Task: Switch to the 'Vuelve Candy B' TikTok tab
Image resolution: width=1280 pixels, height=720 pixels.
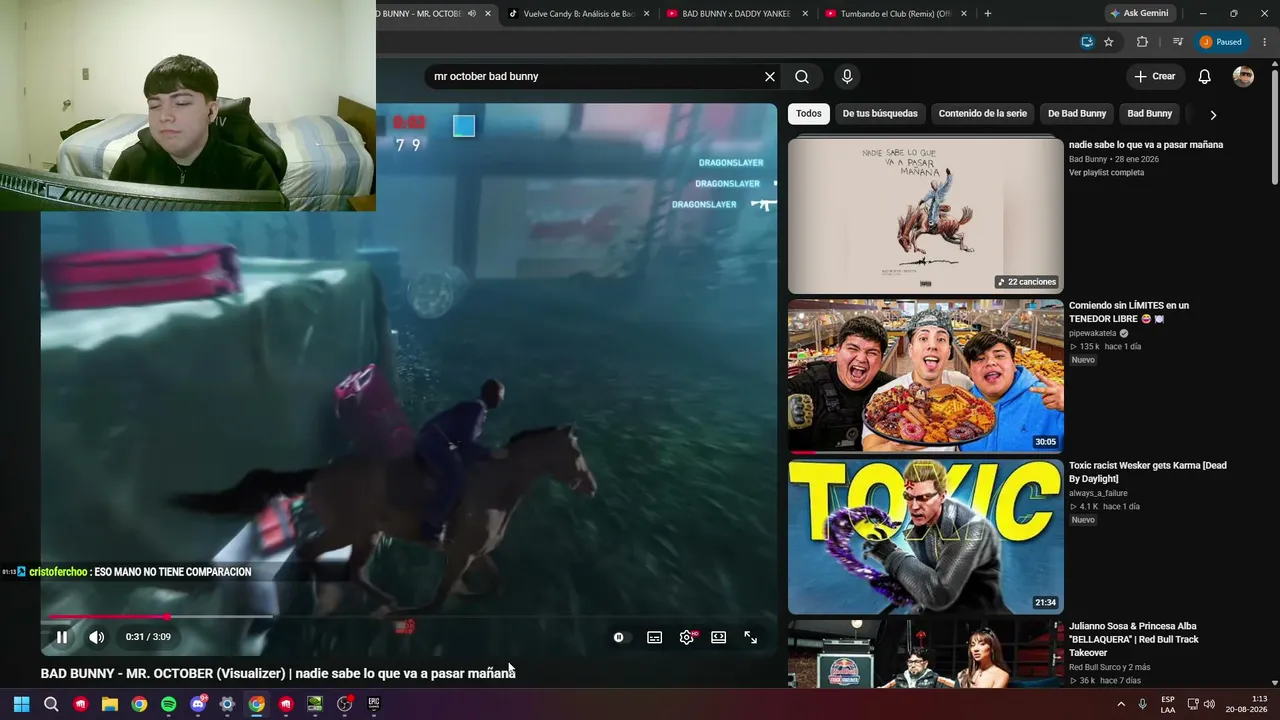Action: coord(579,14)
